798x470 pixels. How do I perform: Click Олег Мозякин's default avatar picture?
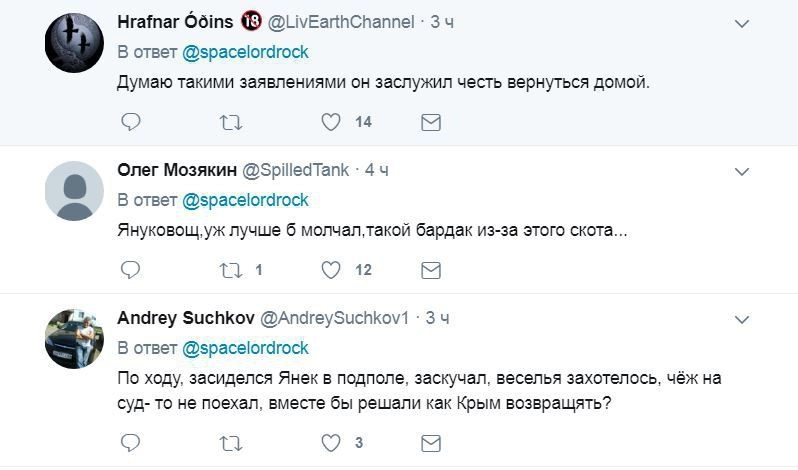coord(75,190)
